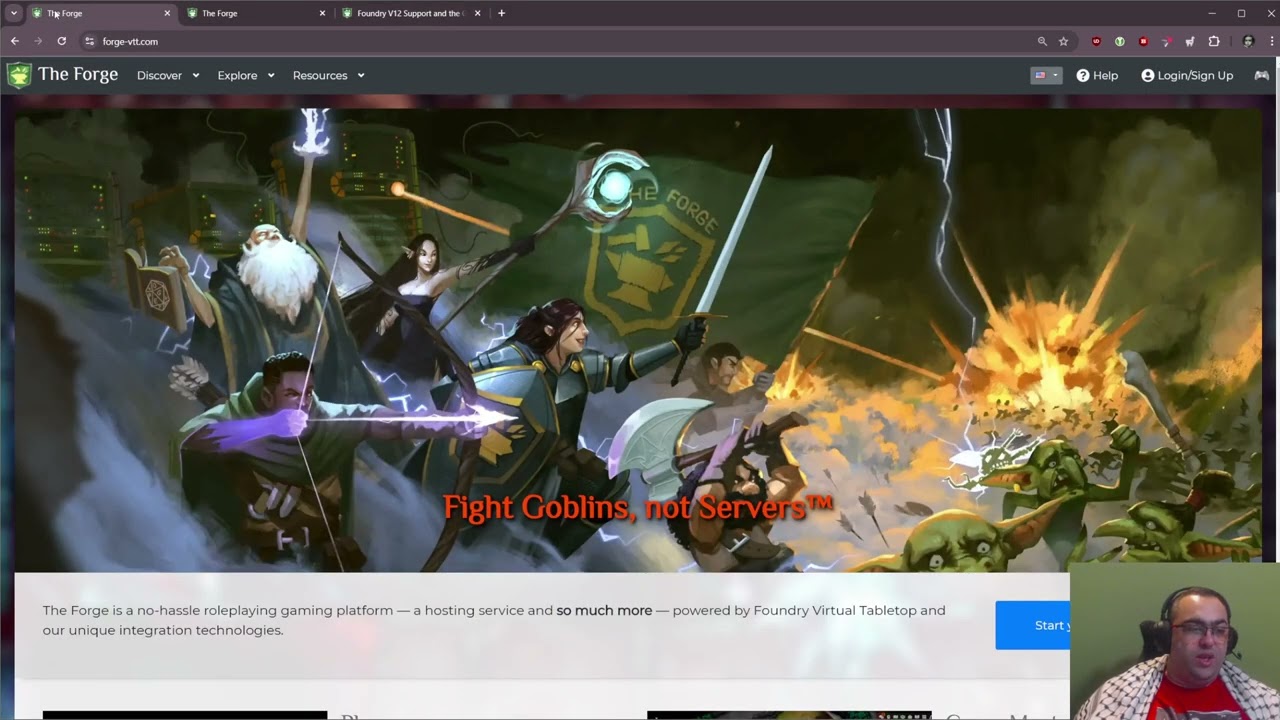The width and height of the screenshot is (1280, 720).
Task: View site information icon in address bar
Action: coord(89,41)
